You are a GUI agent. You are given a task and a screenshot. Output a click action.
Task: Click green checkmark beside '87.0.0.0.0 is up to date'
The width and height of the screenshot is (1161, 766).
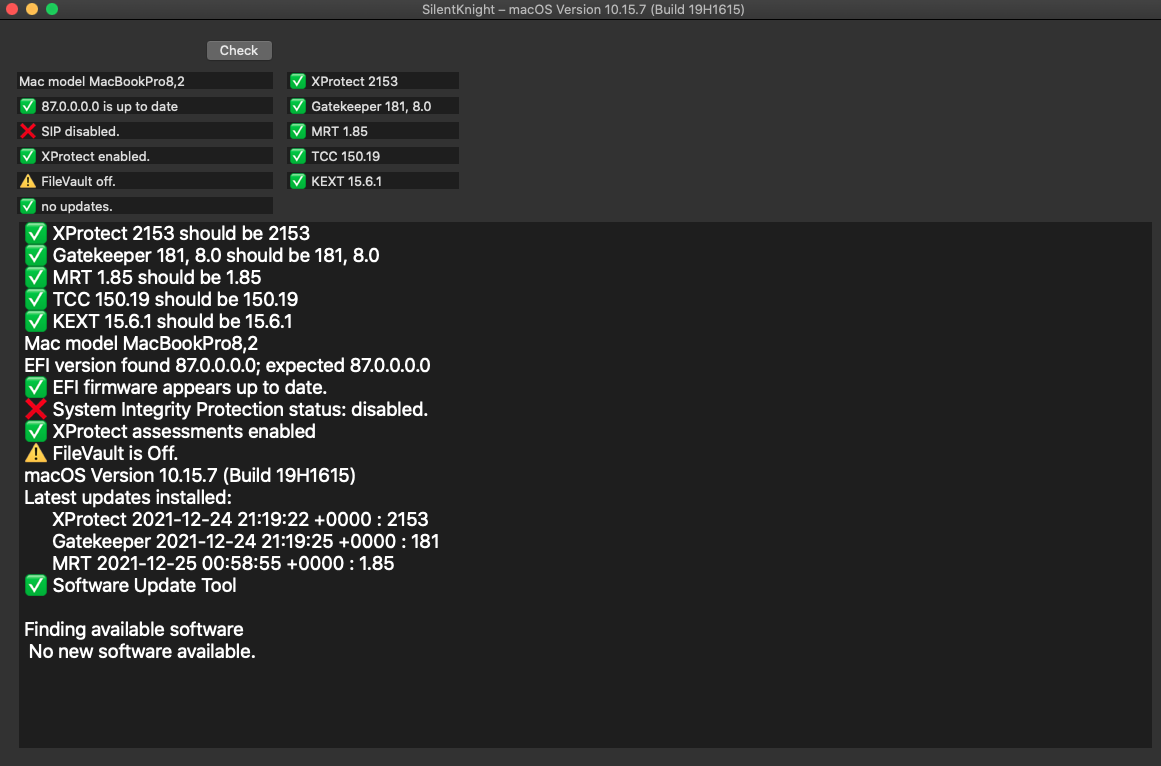coord(28,106)
